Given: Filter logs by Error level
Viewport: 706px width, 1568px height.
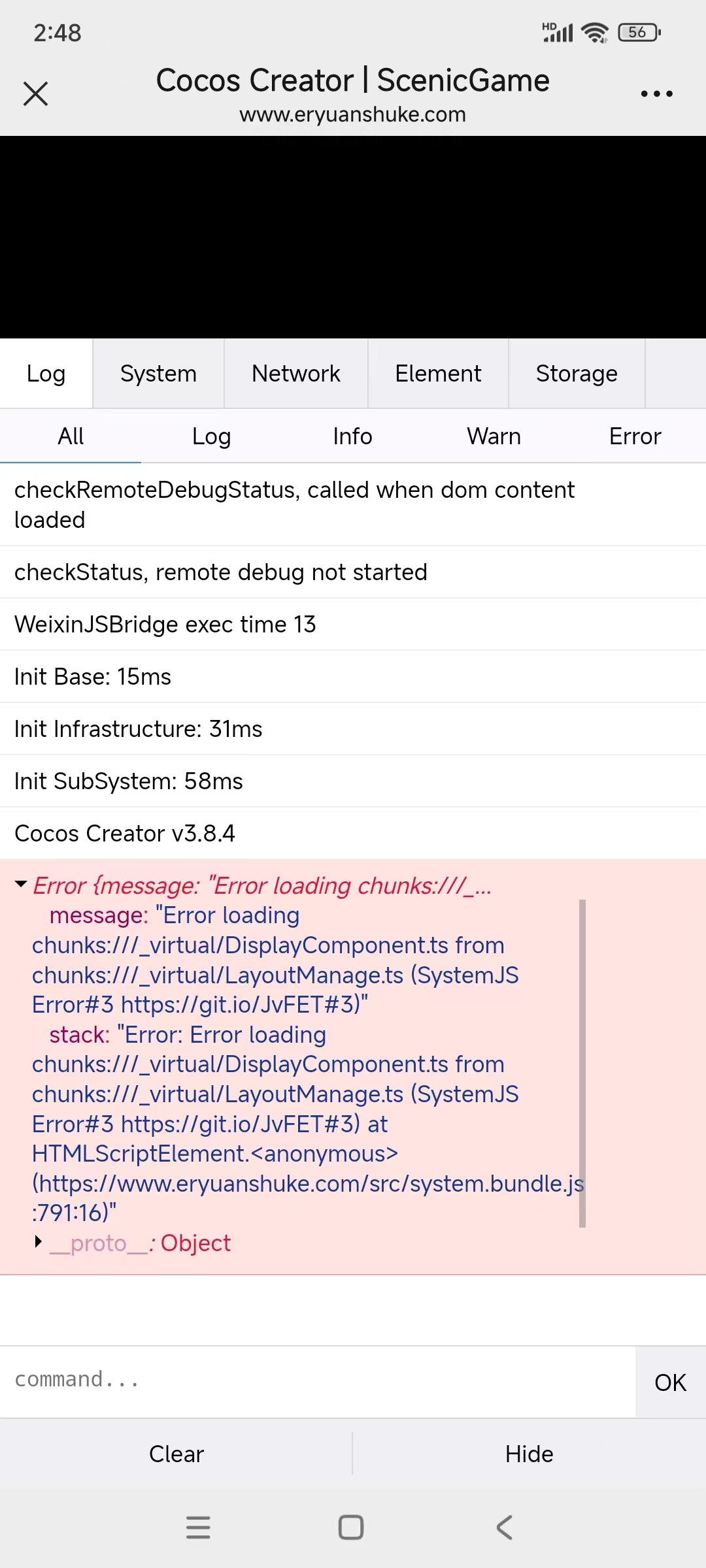Looking at the screenshot, I should [635, 436].
